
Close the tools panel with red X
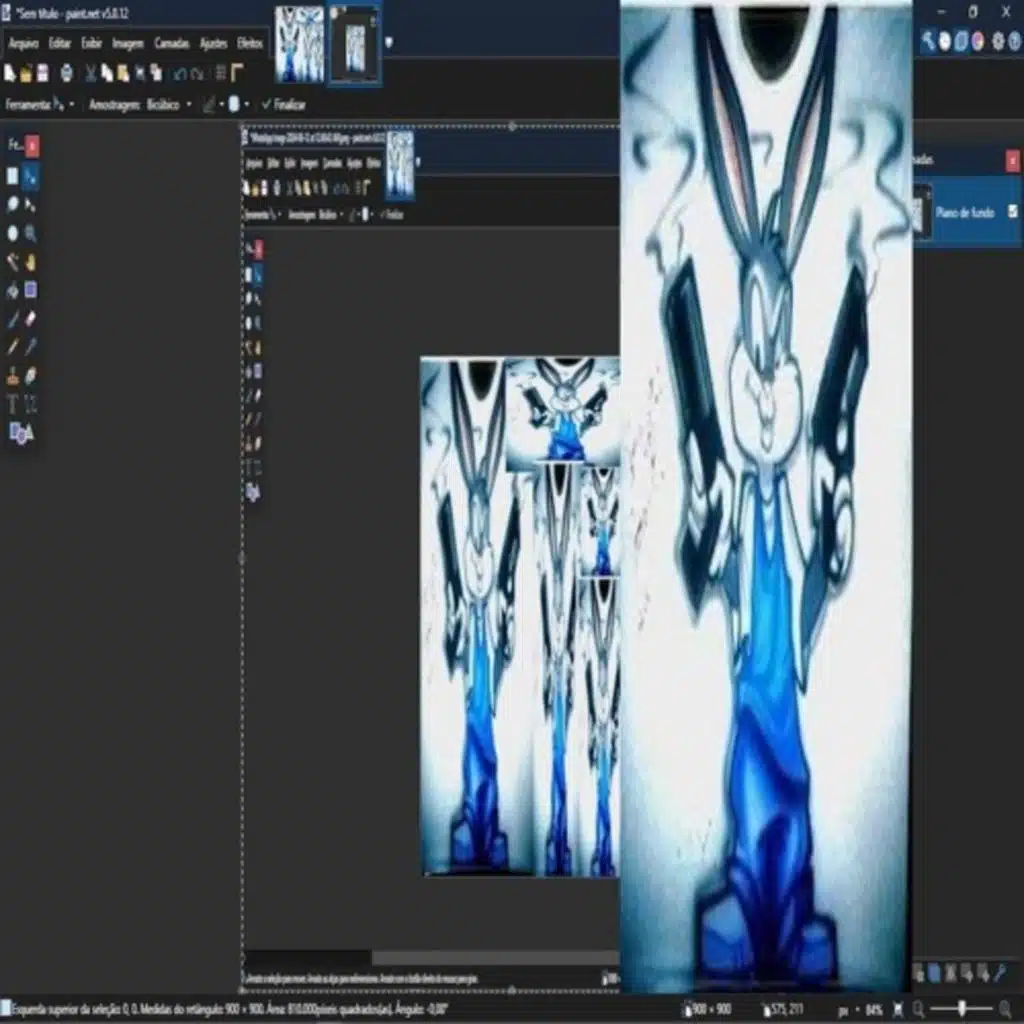coord(33,146)
